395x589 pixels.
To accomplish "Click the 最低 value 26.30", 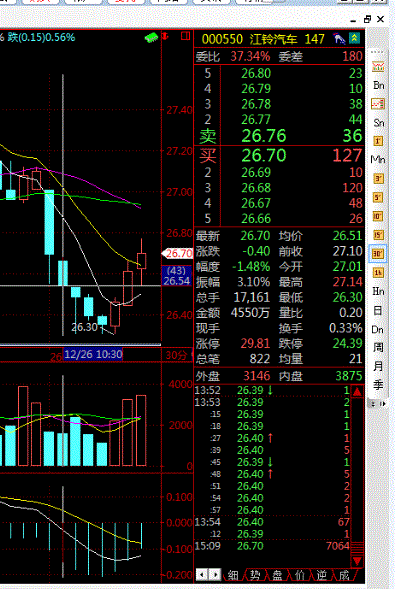I will click(x=348, y=298).
